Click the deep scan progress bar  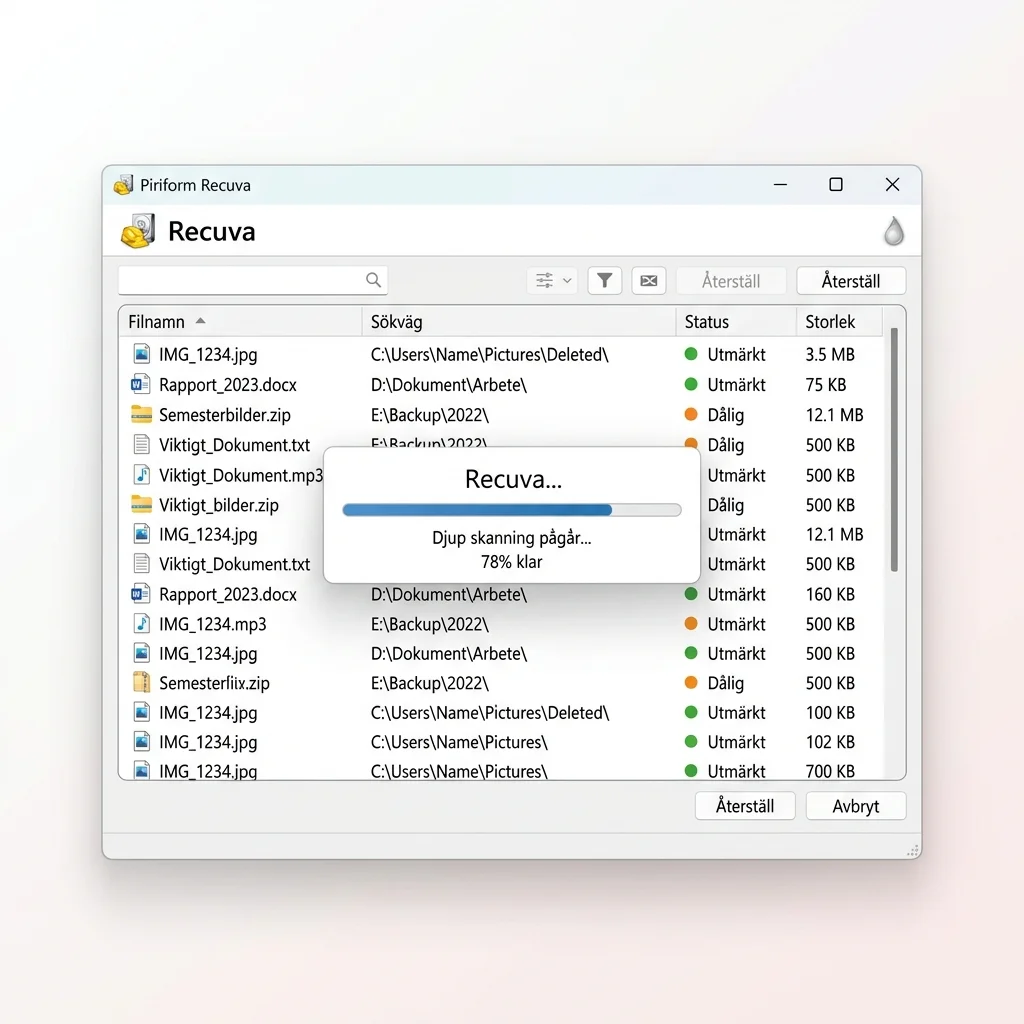(512, 509)
